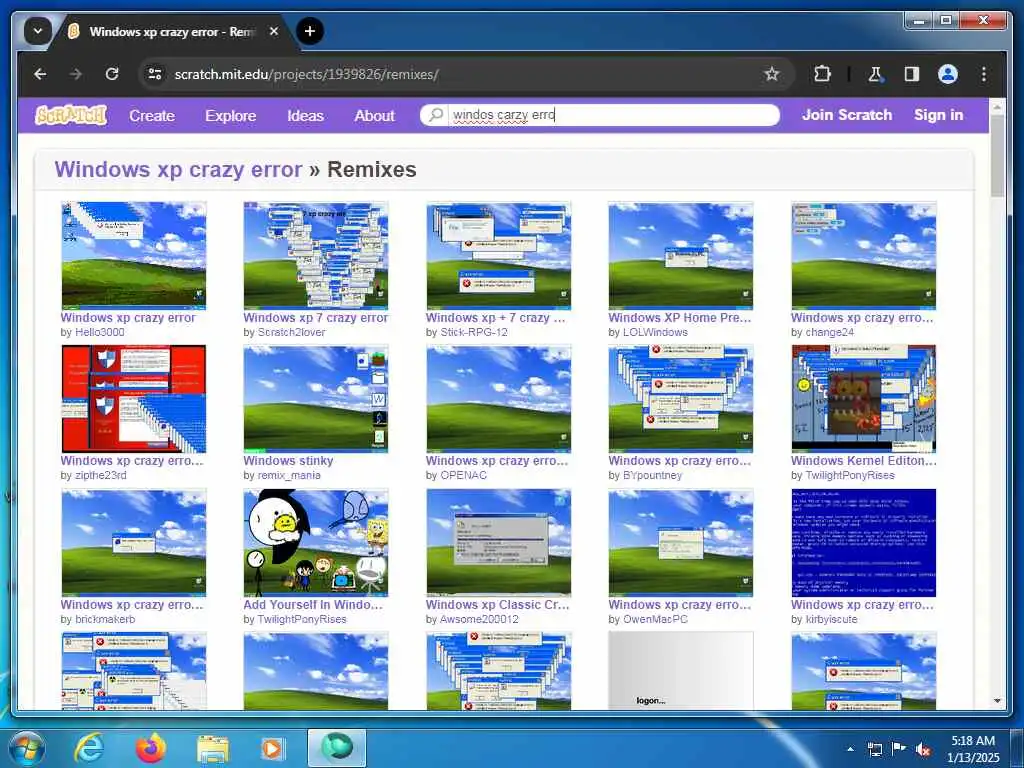Open thumbnail of project by Stick-RPG-12
This screenshot has width=1024, height=768.
pyautogui.click(x=498, y=255)
